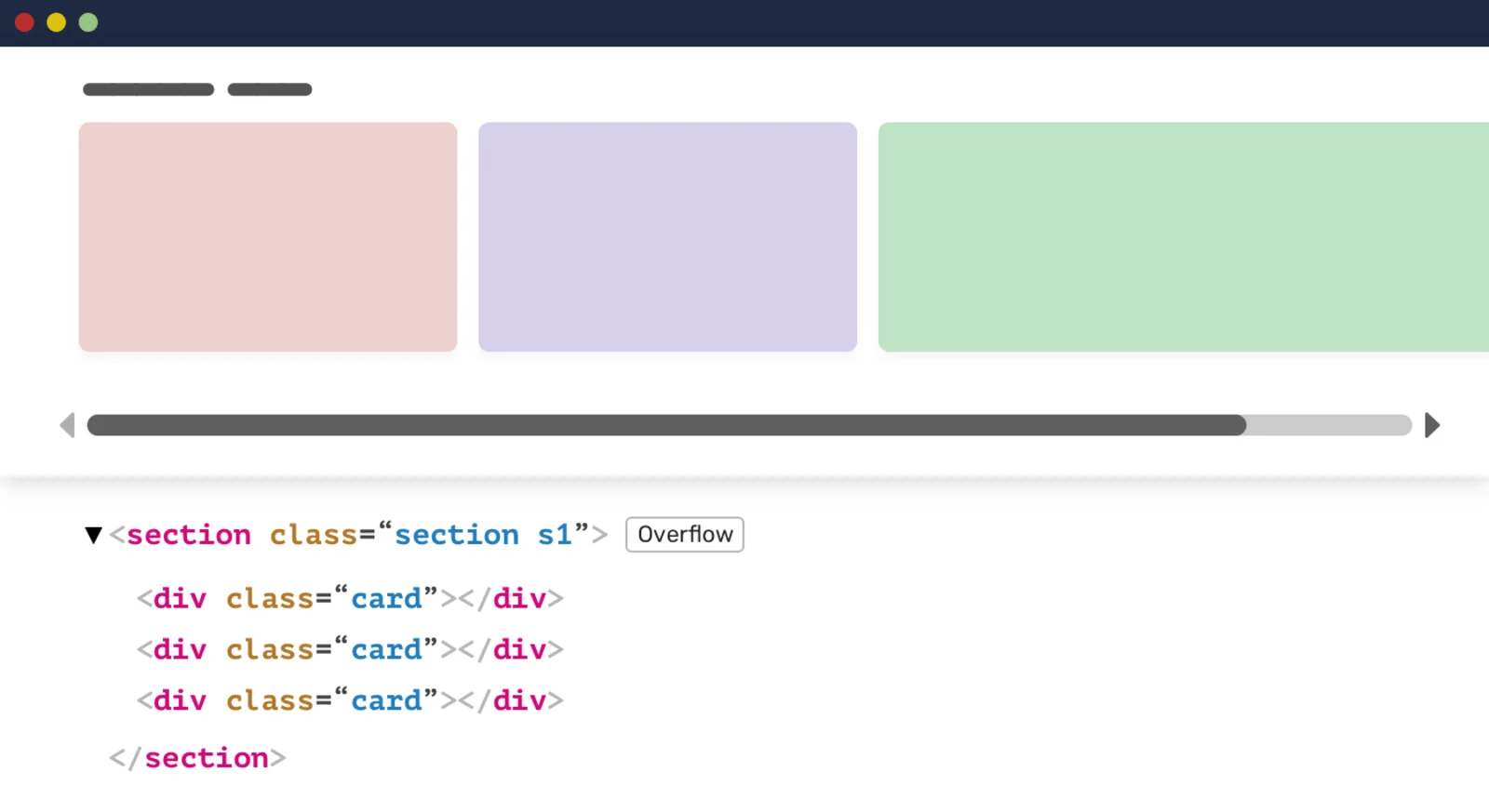Click the scrollbar right arrow
Image resolution: width=1489 pixels, height=812 pixels.
[1432, 426]
